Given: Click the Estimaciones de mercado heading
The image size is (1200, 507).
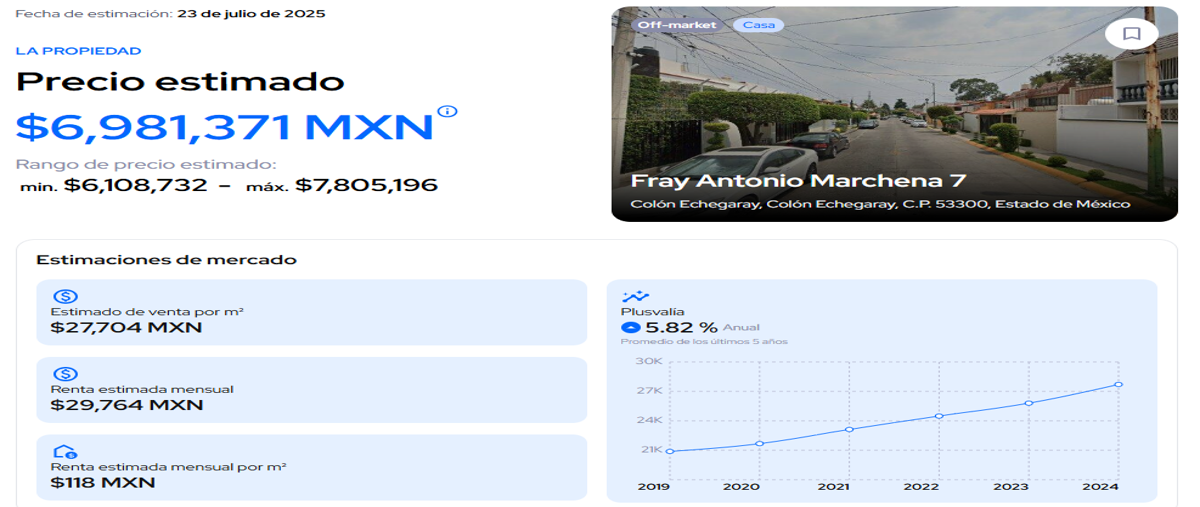Looking at the screenshot, I should point(167,260).
